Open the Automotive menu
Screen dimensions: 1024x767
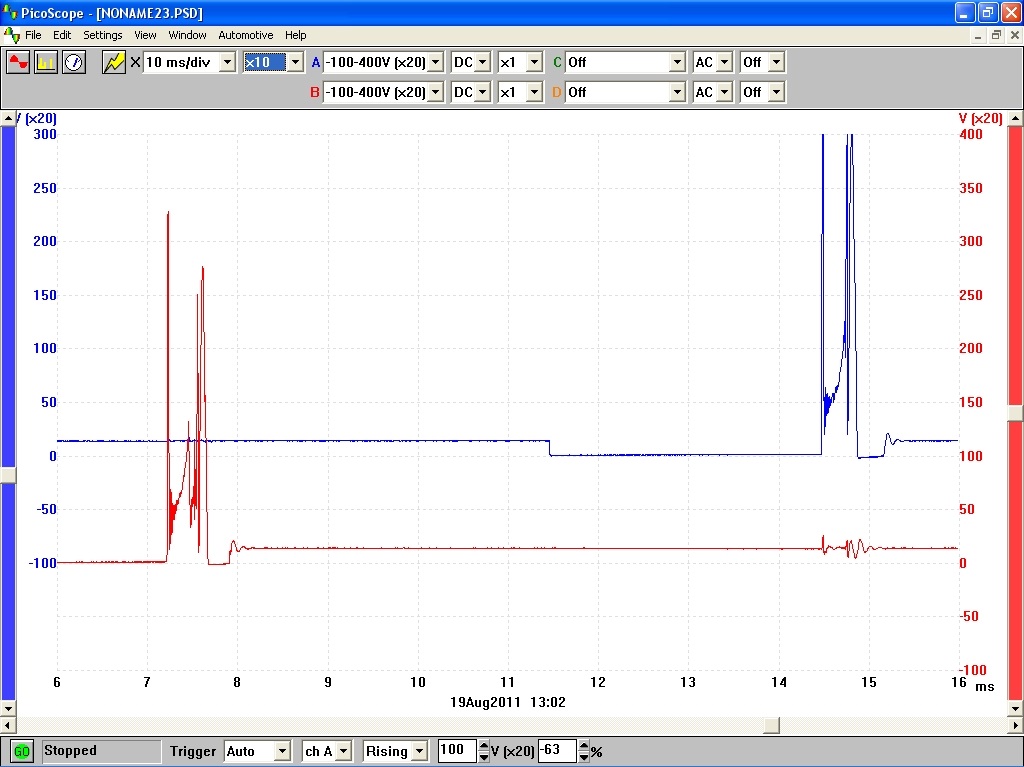245,35
